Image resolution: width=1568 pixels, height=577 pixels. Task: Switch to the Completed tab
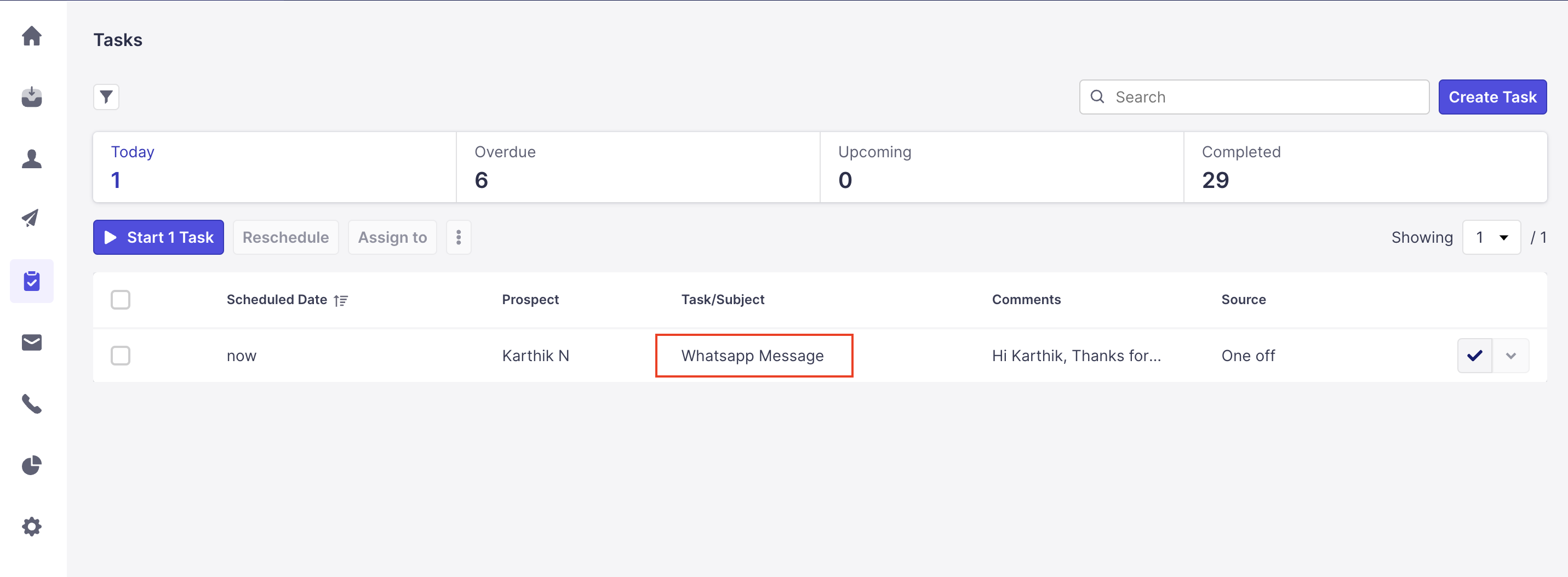[x=1365, y=167]
